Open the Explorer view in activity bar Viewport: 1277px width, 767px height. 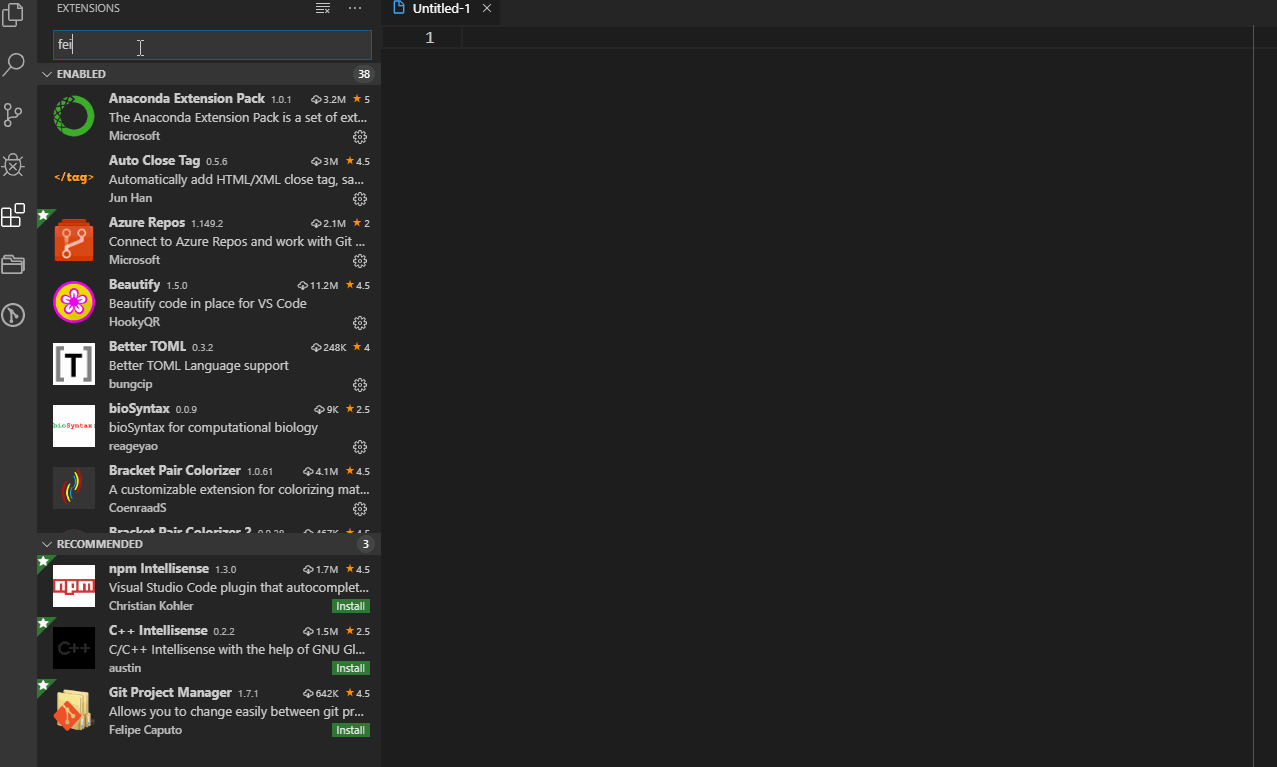pos(13,16)
